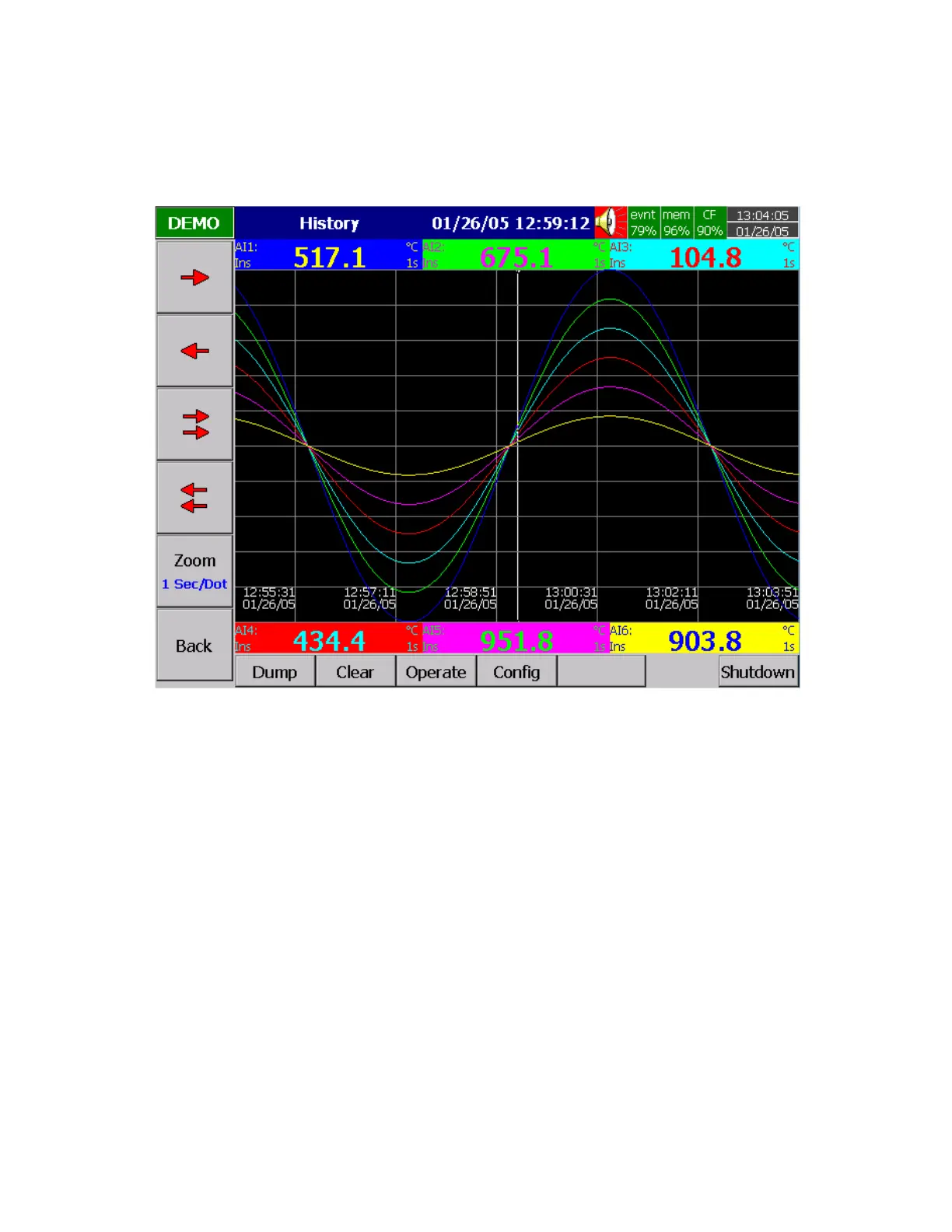Select the AI6 channel reading 903.8

(704, 639)
